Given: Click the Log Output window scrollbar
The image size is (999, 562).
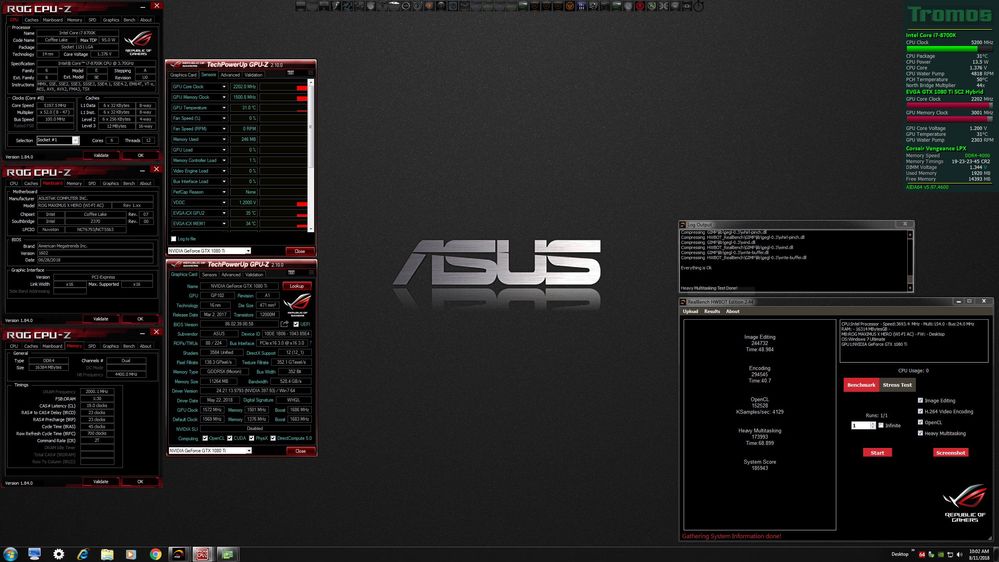Looking at the screenshot, I should [910, 261].
